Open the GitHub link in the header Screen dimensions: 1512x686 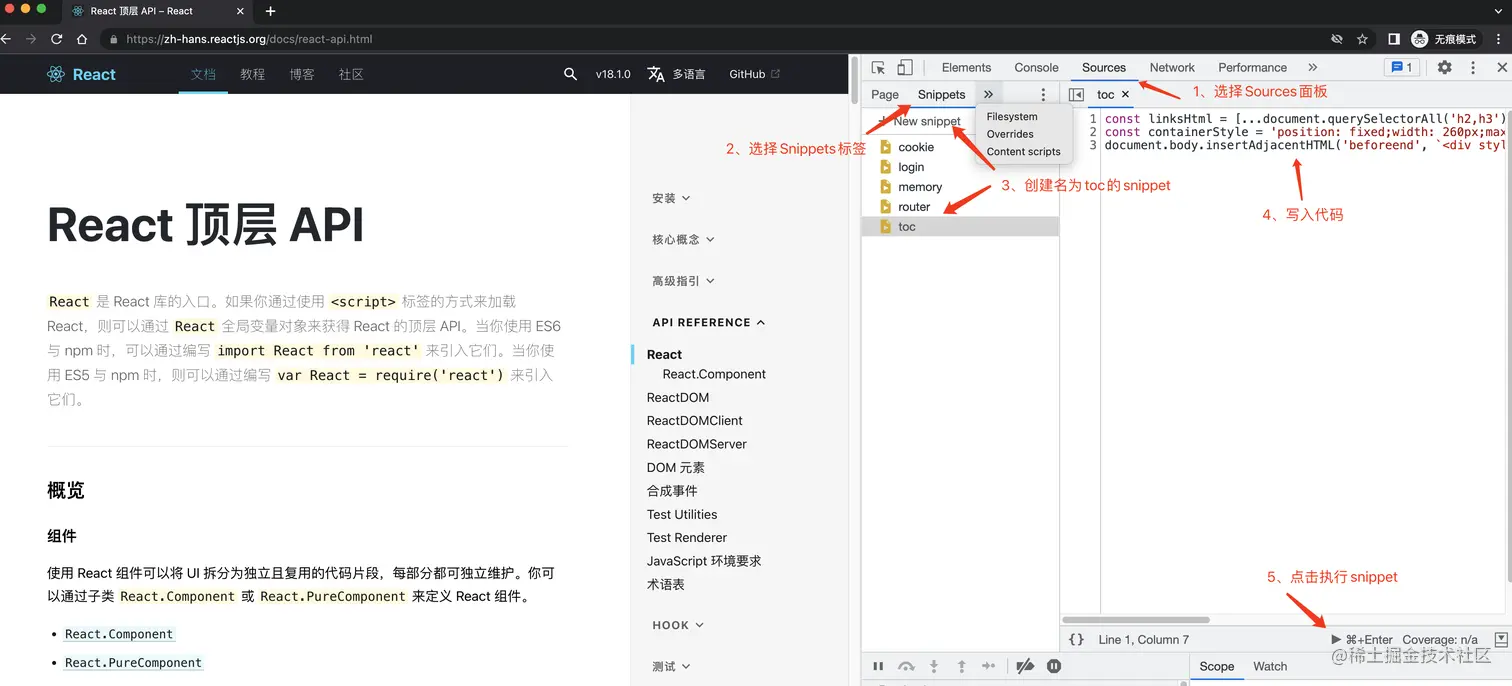pyautogui.click(x=754, y=74)
